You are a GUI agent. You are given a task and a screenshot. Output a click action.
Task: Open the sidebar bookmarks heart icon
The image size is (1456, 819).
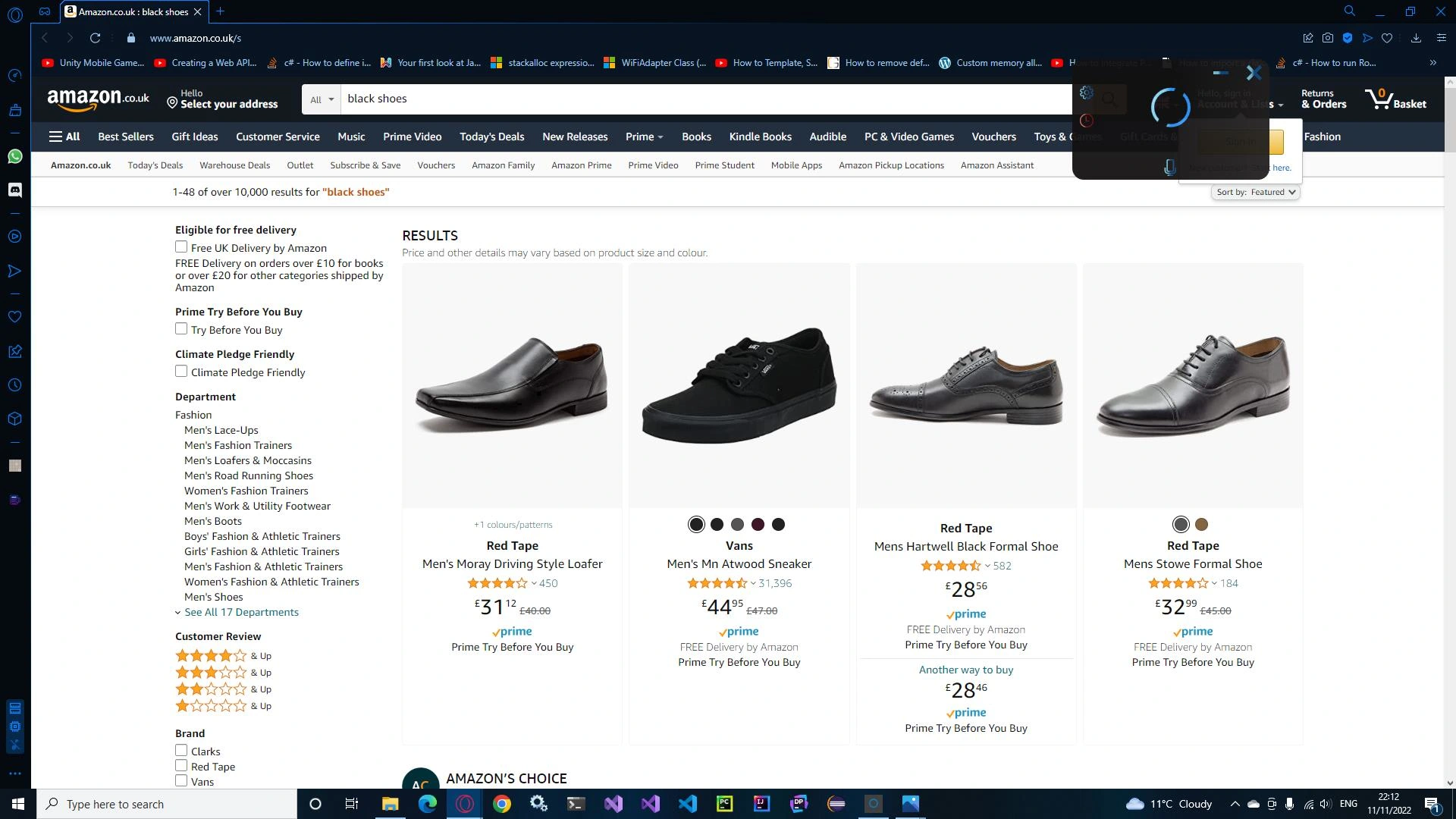click(x=14, y=317)
